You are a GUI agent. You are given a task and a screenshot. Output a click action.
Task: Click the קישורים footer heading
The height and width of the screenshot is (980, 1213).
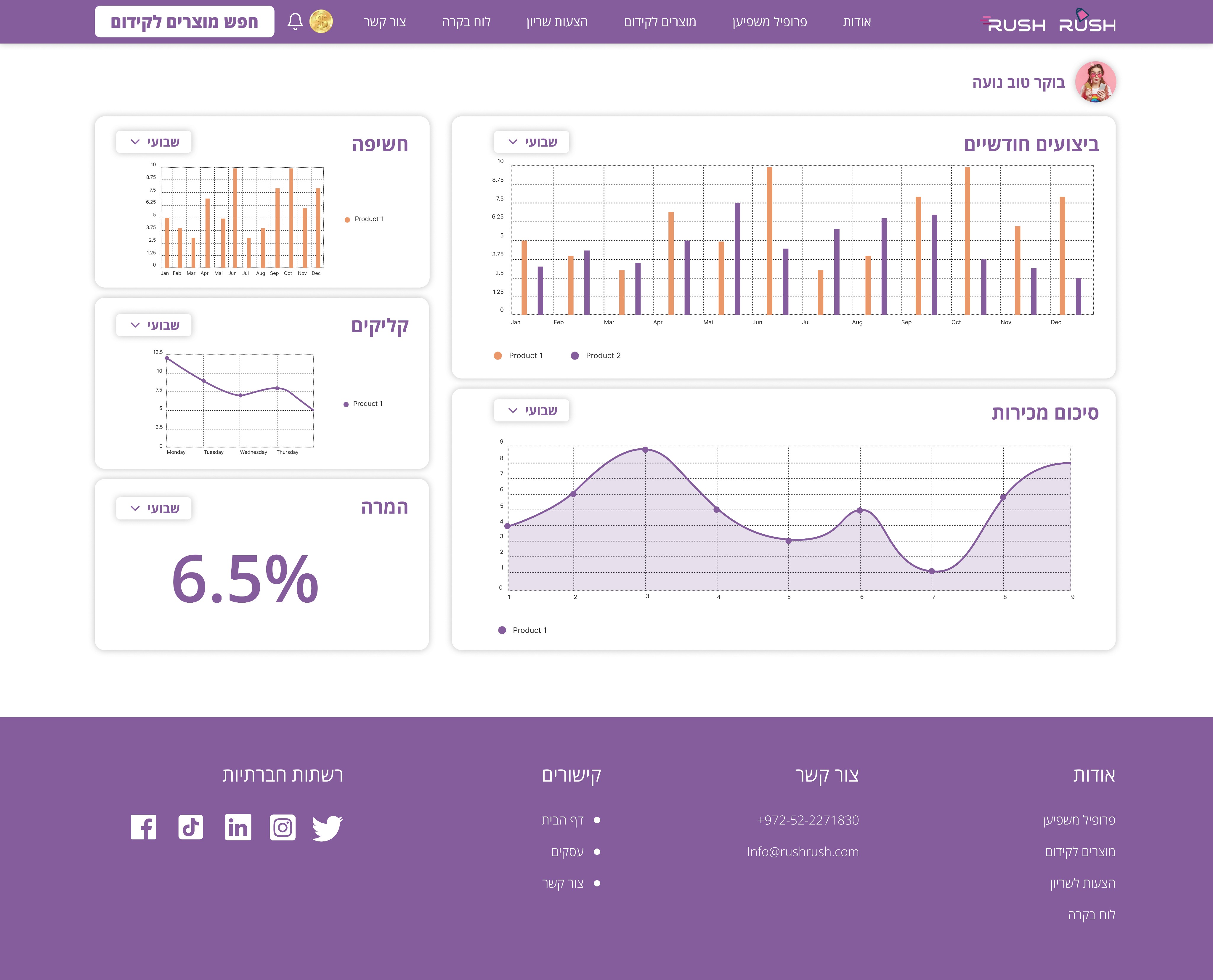[572, 776]
